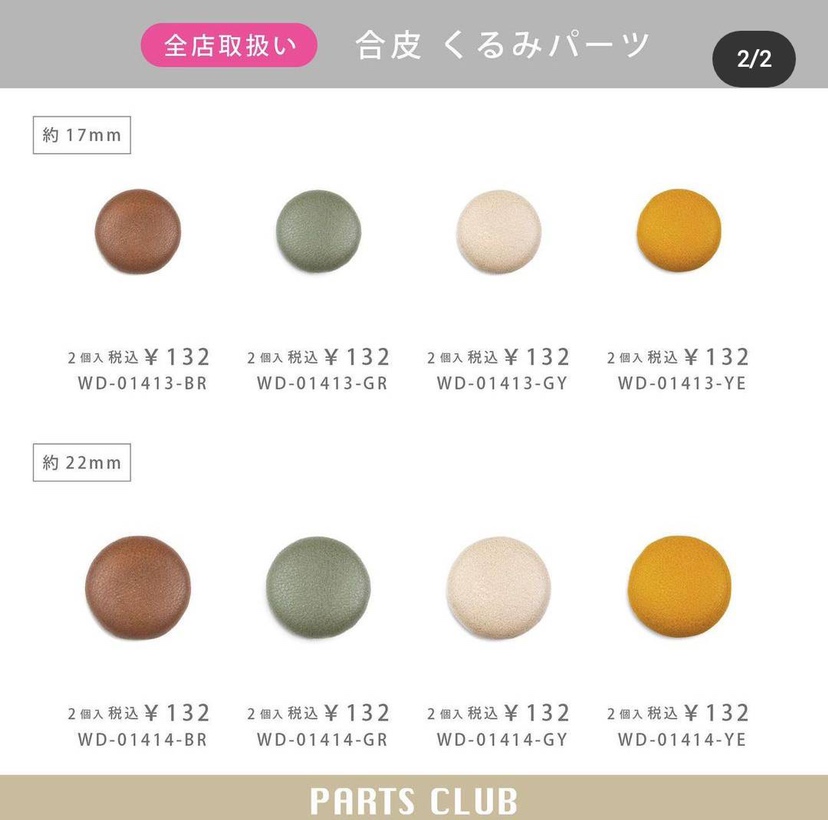The width and height of the screenshot is (828, 820).
Task: Click the ¥132 price under WD-01413-GR
Action: (x=357, y=357)
